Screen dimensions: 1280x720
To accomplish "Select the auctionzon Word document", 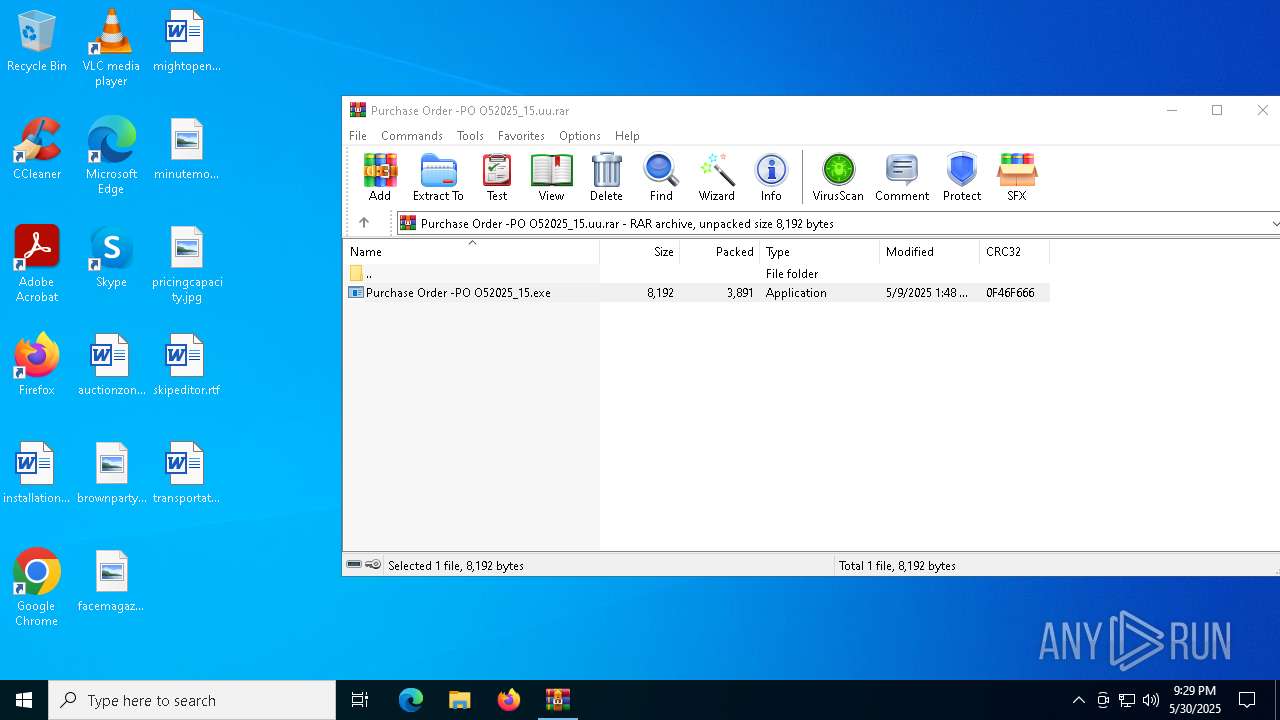I will [x=111, y=366].
